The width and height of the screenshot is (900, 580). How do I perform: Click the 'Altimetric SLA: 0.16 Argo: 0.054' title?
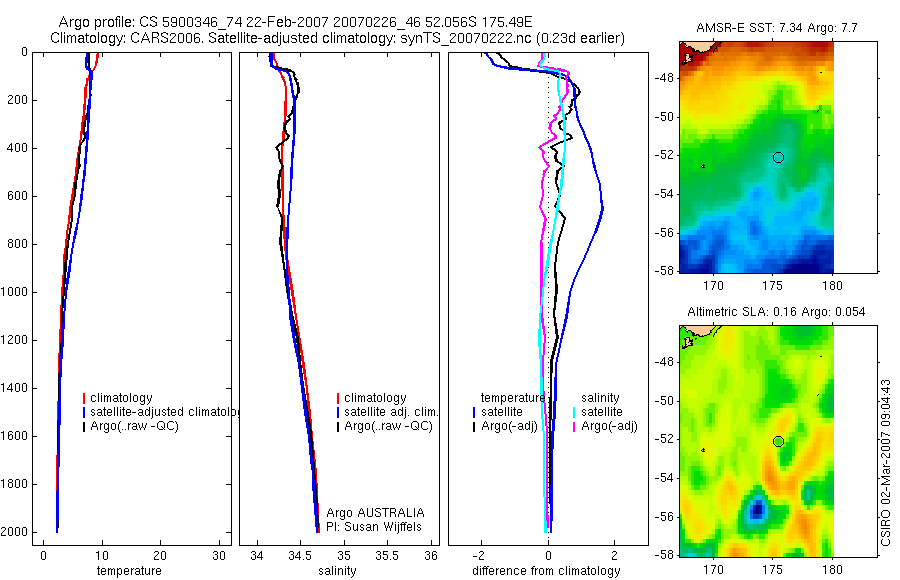(776, 312)
